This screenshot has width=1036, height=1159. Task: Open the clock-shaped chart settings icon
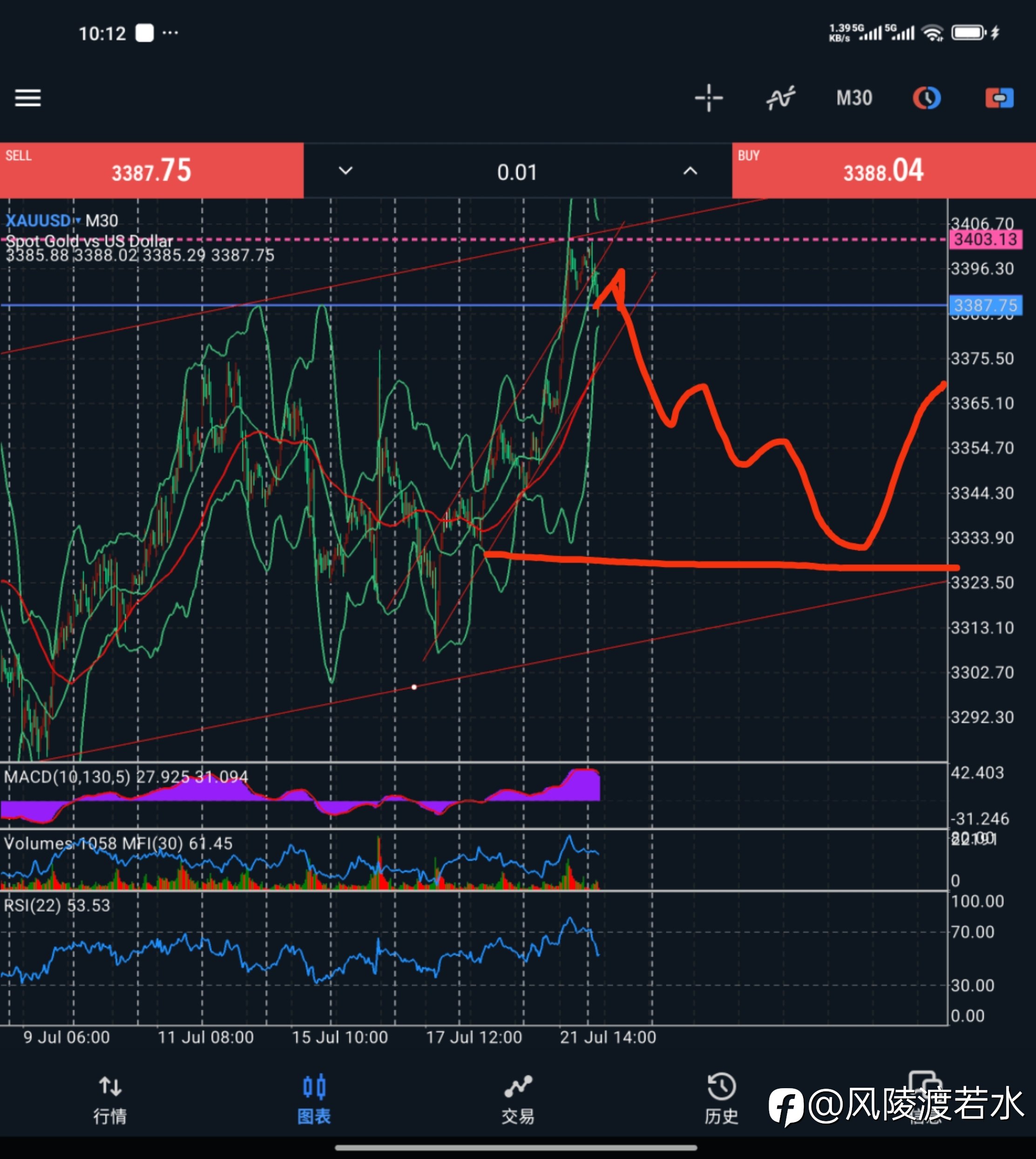click(926, 98)
